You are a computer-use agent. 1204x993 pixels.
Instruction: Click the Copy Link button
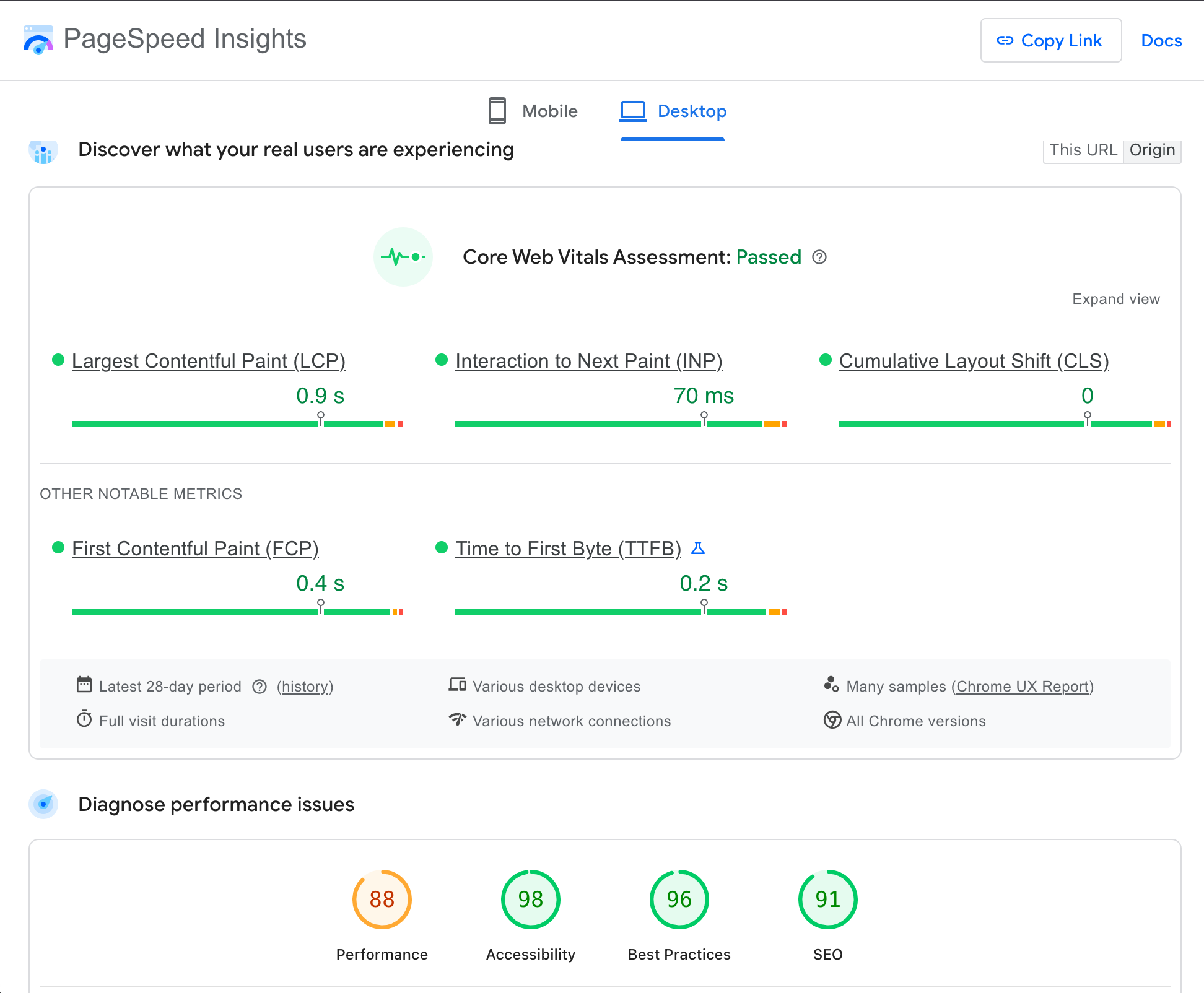click(1050, 41)
